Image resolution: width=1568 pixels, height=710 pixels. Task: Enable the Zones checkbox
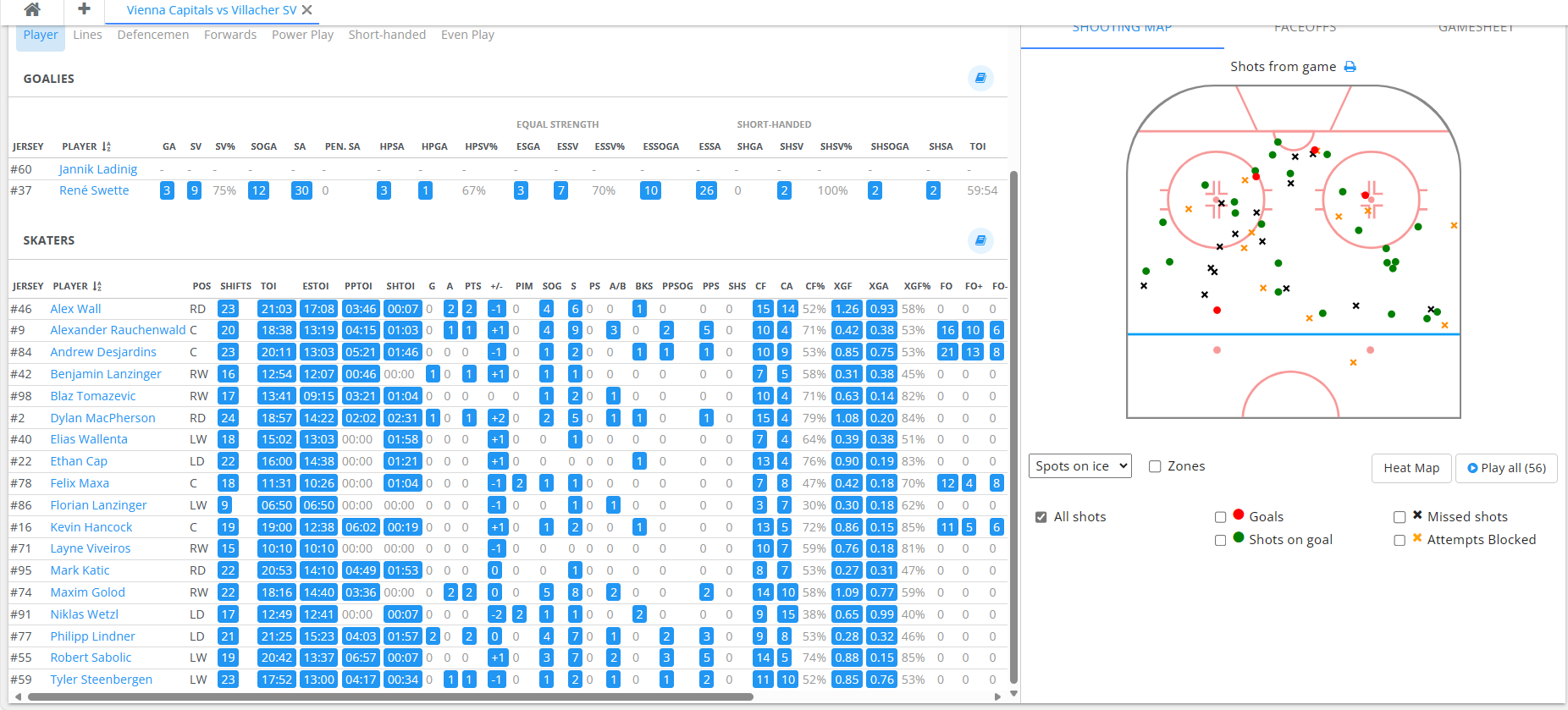1155,466
